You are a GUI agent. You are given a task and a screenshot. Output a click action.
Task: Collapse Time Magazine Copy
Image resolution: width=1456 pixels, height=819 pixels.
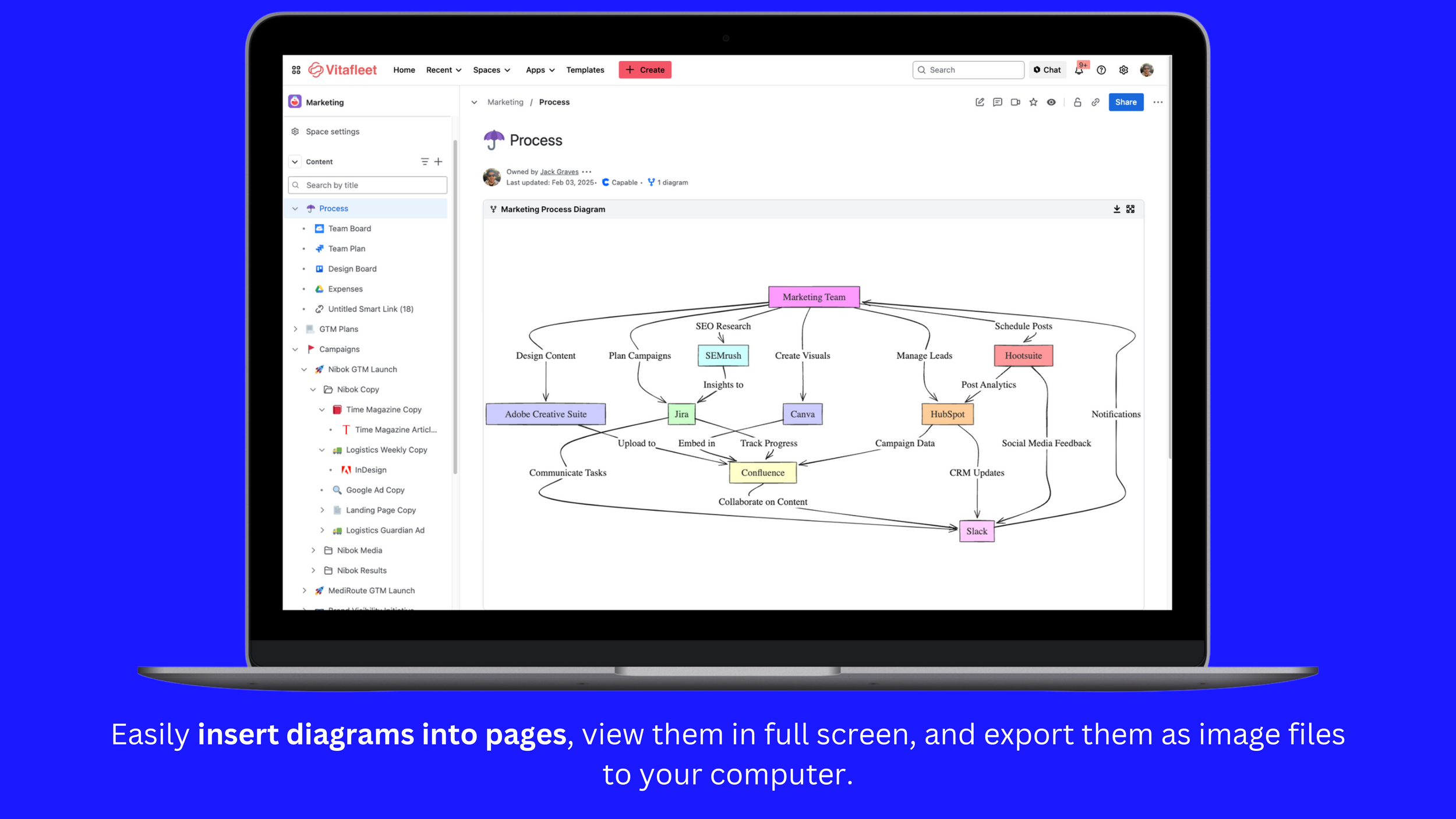322,409
